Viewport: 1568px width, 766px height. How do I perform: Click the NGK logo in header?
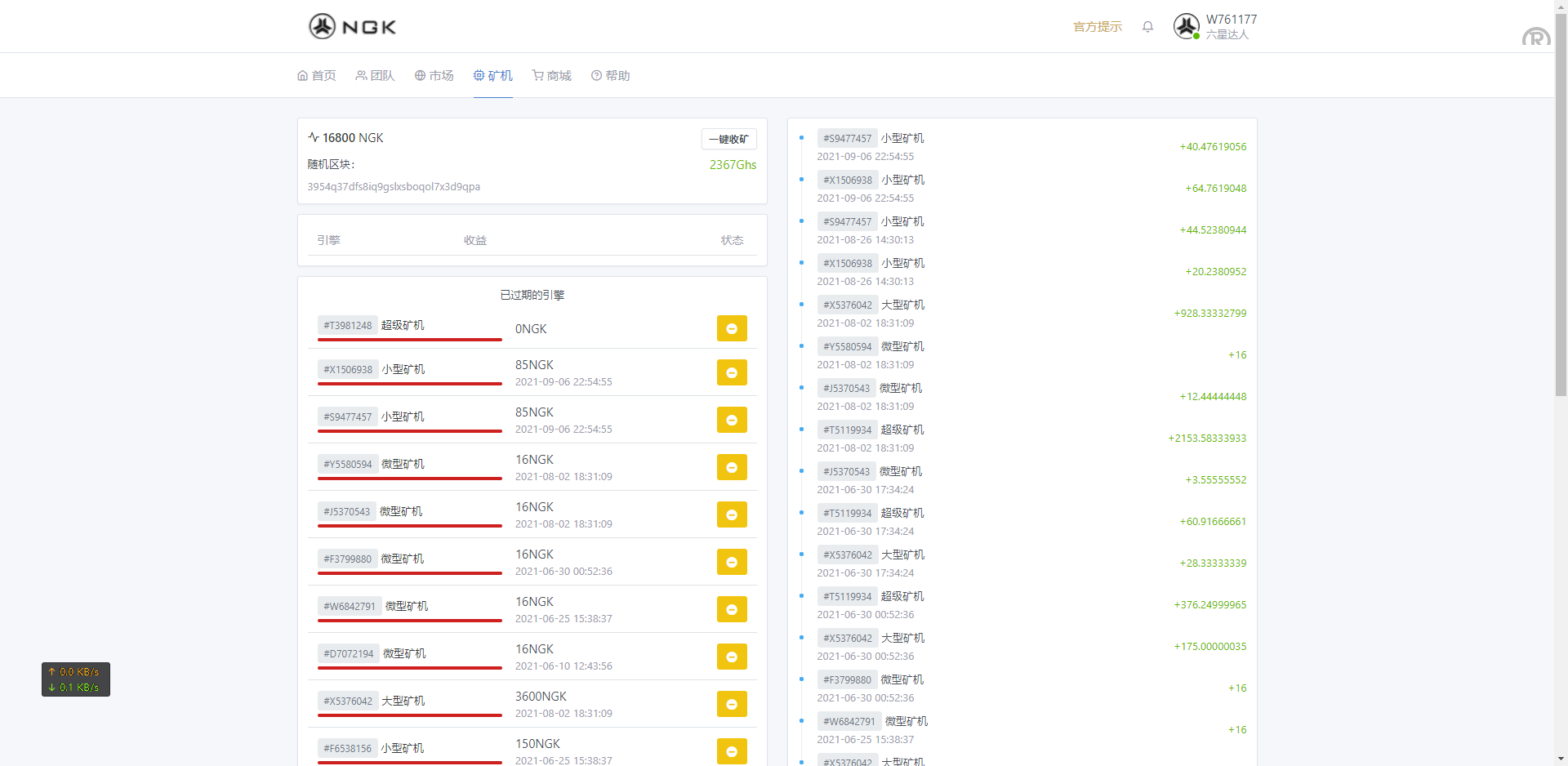click(352, 27)
